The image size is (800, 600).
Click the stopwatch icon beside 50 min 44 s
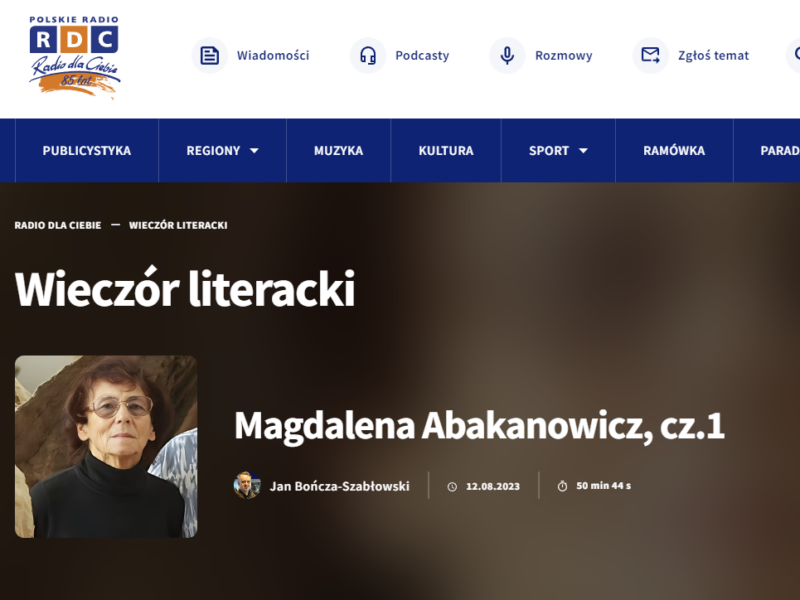[562, 486]
